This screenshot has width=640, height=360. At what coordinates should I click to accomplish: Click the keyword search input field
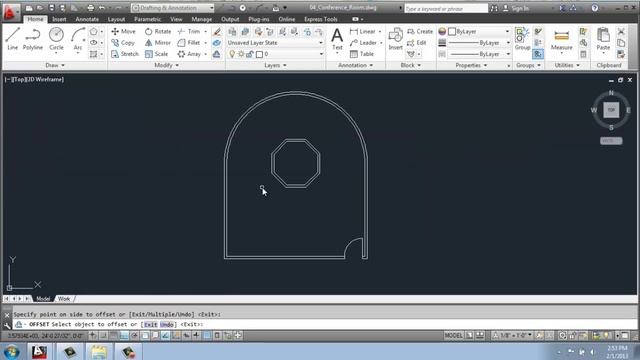click(x=446, y=8)
